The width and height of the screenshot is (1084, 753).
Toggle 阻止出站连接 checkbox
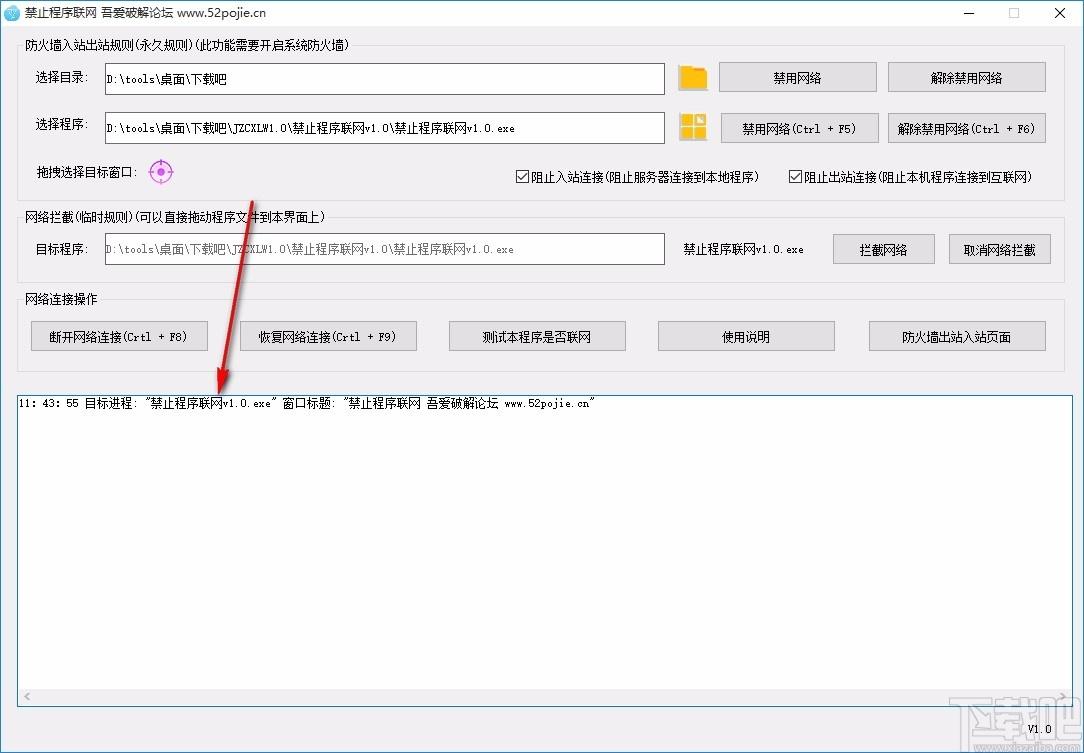tap(795, 177)
